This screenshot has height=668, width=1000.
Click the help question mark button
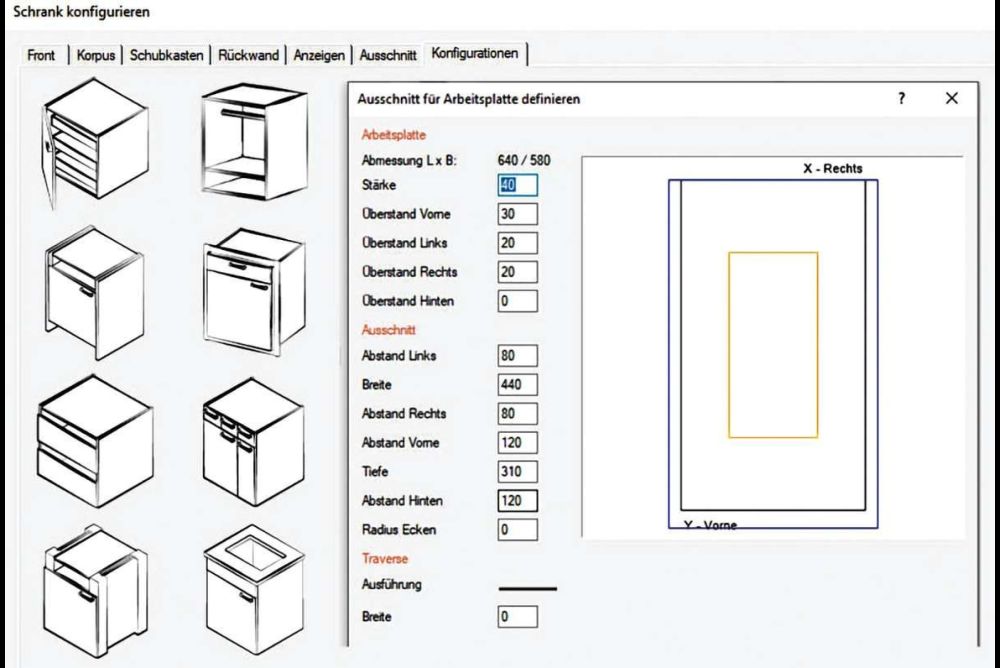(x=901, y=99)
